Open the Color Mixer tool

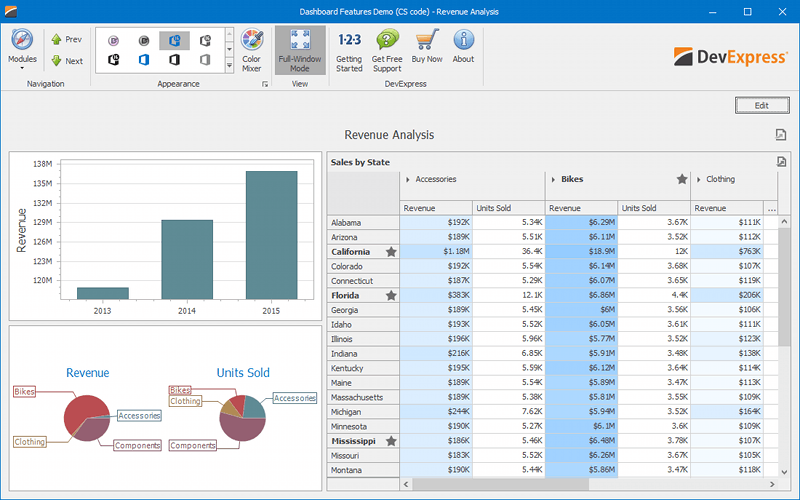pos(251,51)
